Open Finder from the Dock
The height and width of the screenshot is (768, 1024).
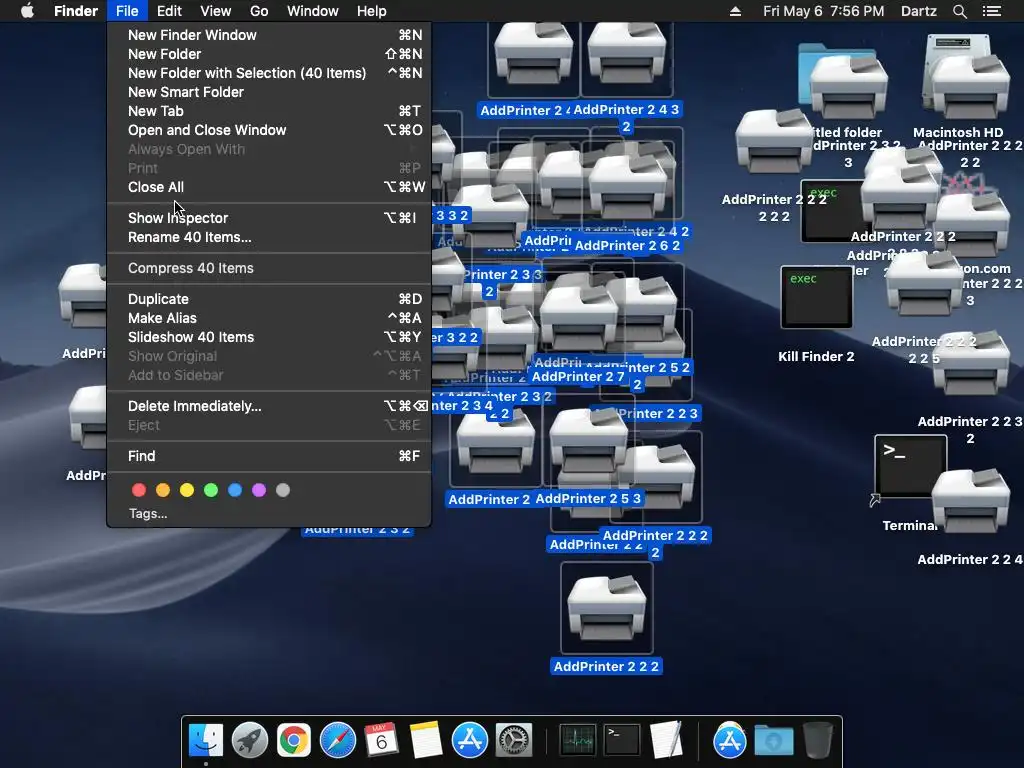[x=206, y=741]
